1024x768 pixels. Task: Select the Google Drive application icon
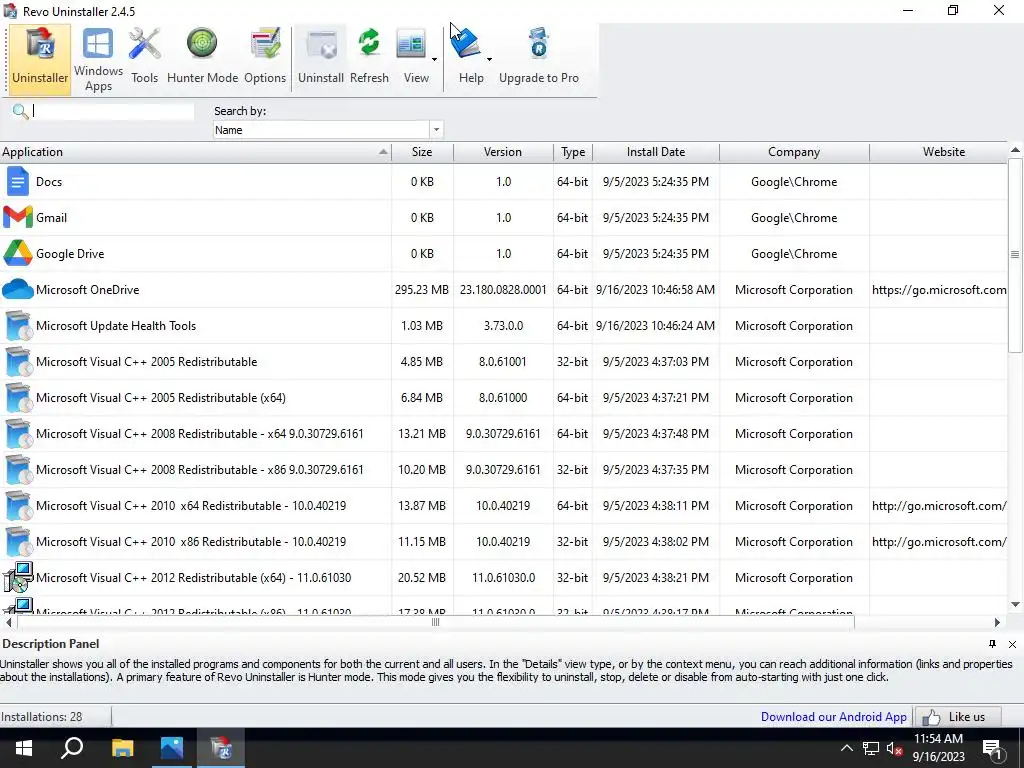pos(18,253)
